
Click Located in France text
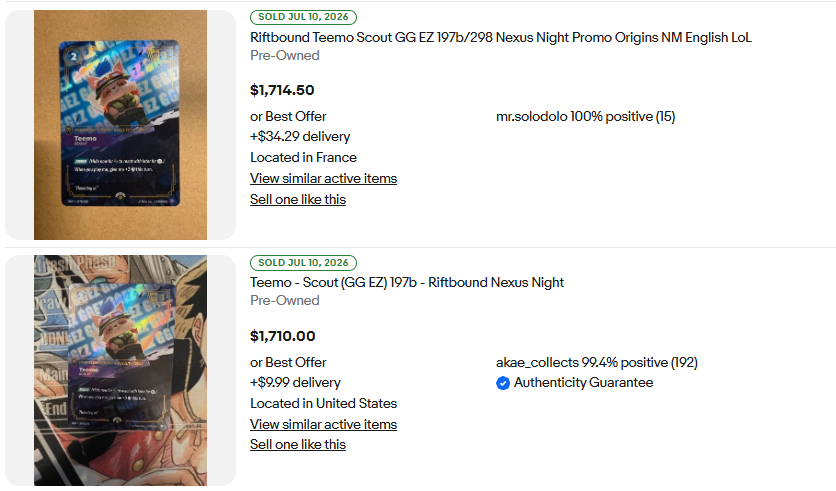click(x=303, y=157)
